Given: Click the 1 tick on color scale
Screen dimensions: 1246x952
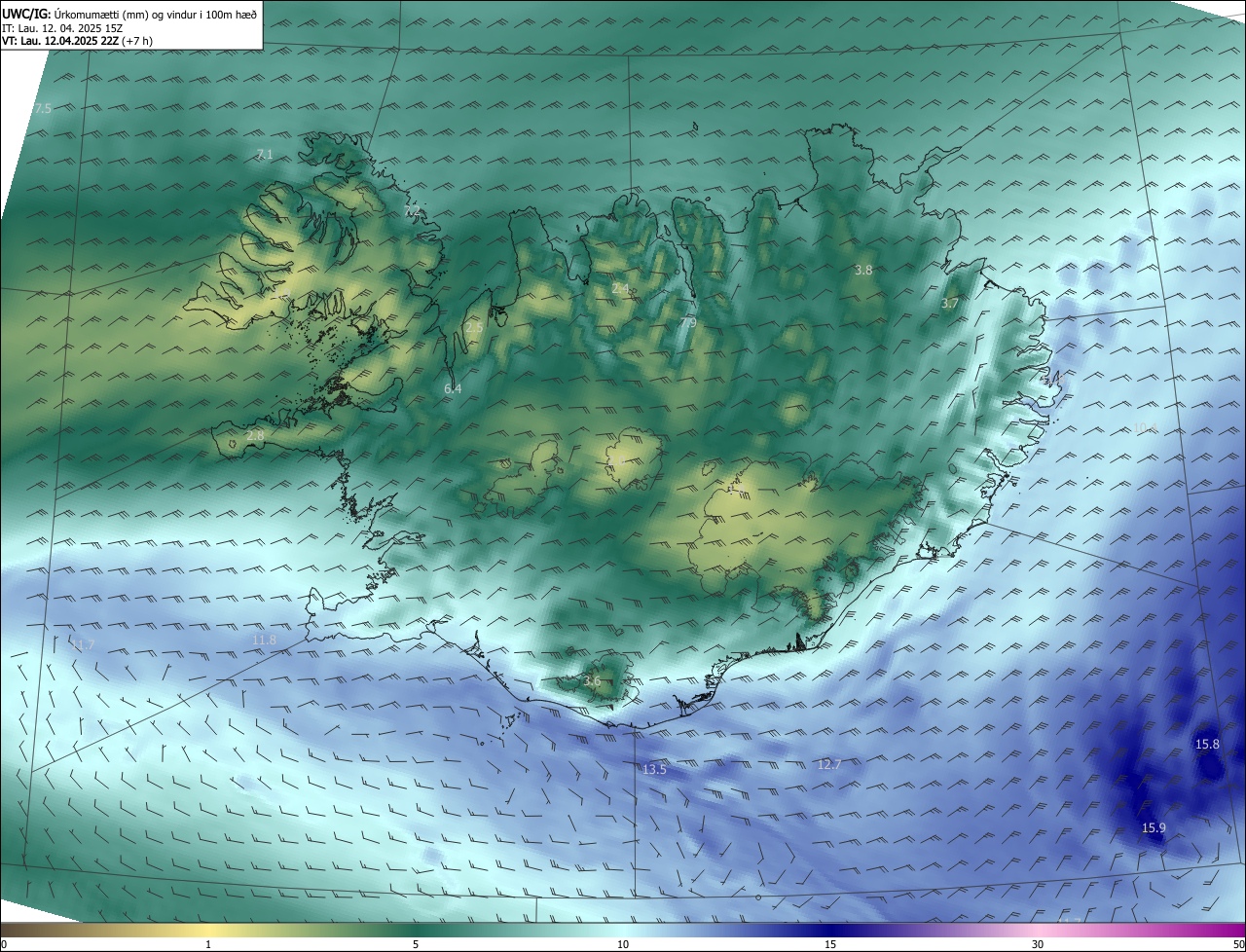Looking at the screenshot, I should pyautogui.click(x=208, y=944).
